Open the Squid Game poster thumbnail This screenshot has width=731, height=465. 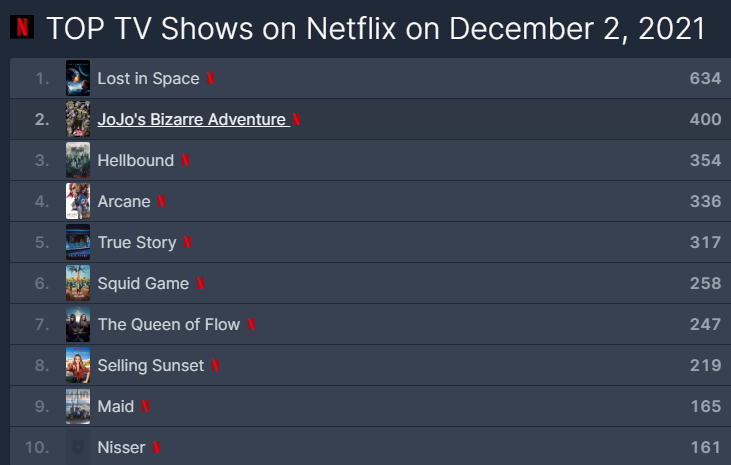pos(78,283)
